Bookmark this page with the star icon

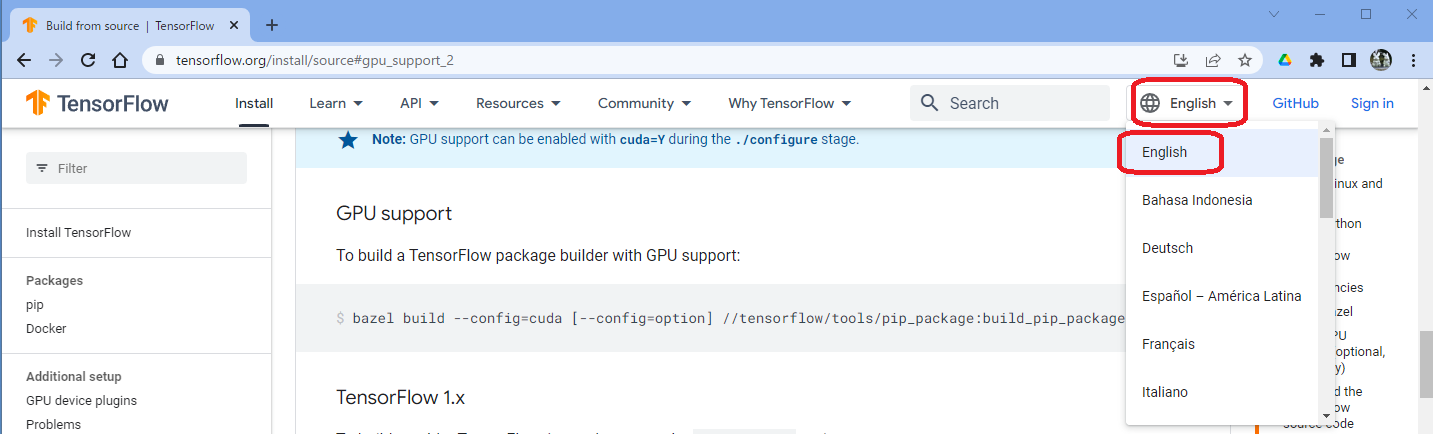[x=1245, y=60]
